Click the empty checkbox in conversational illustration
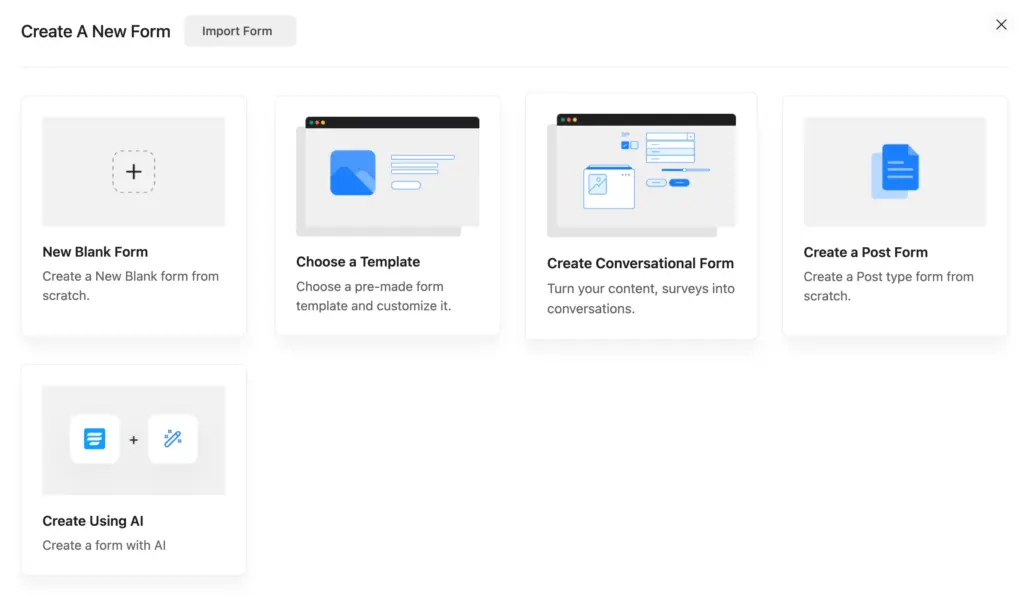 coord(634,145)
